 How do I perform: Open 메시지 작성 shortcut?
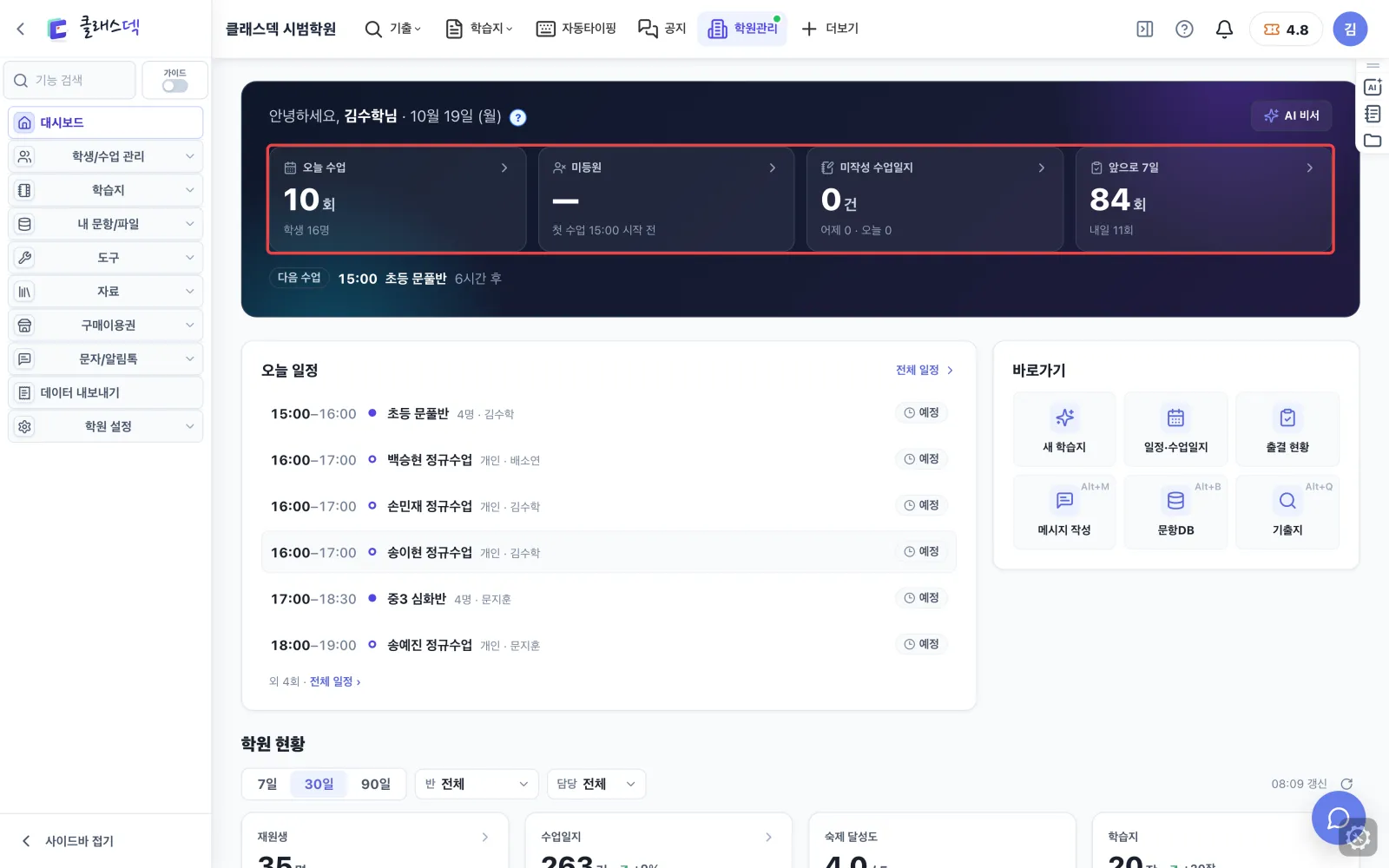point(1064,512)
